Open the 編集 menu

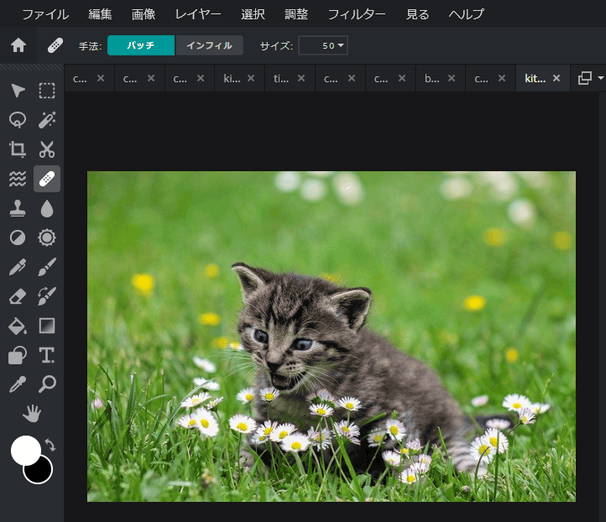point(100,15)
